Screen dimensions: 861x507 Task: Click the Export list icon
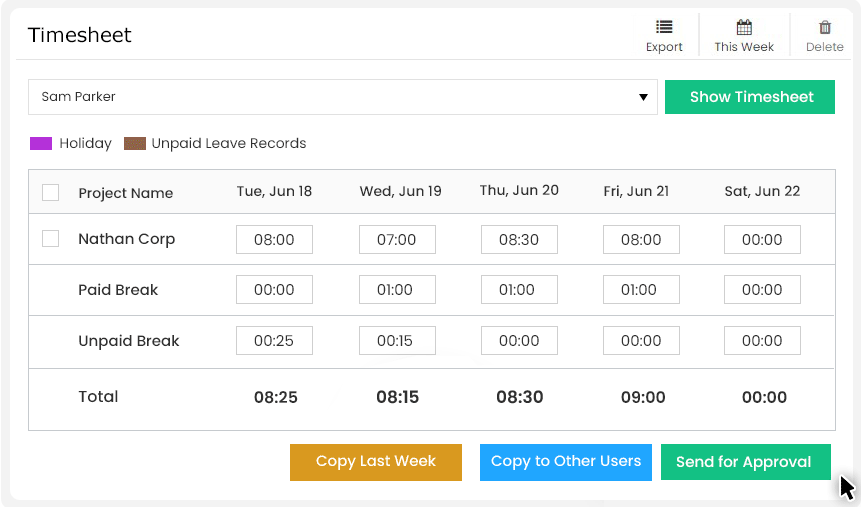pos(664,28)
